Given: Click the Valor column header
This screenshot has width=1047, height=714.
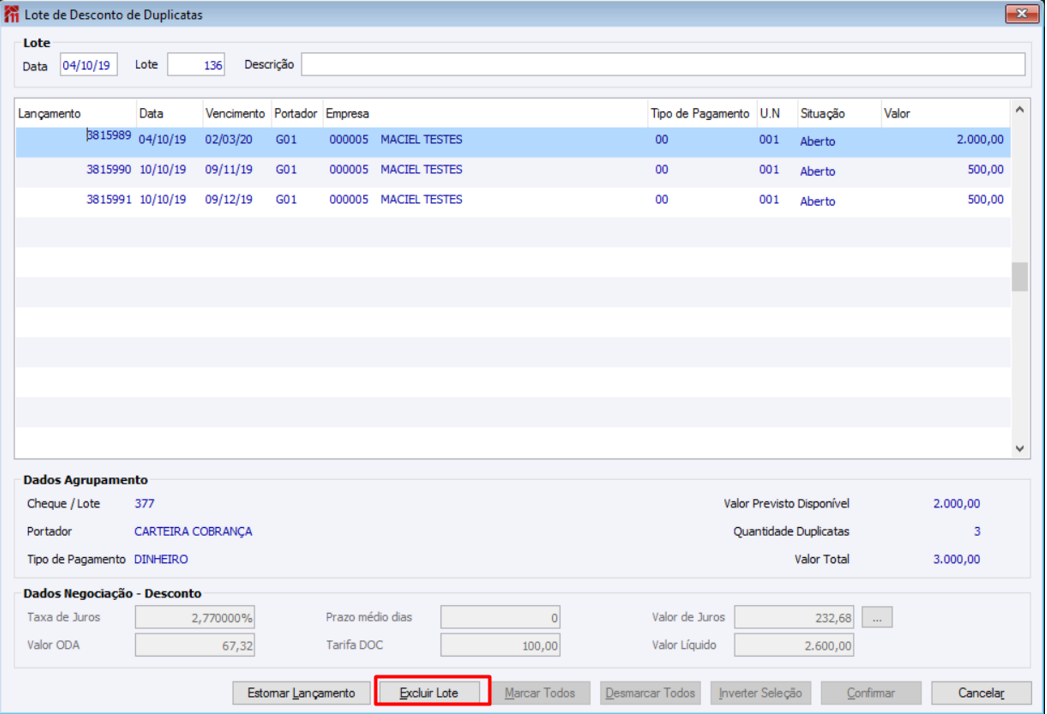Looking at the screenshot, I should [946, 114].
